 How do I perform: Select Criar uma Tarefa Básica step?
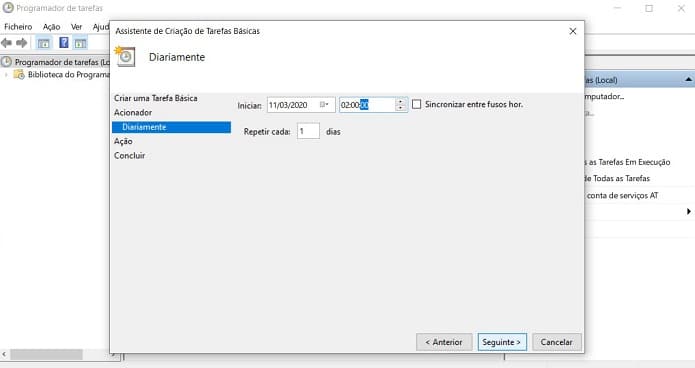click(156, 98)
